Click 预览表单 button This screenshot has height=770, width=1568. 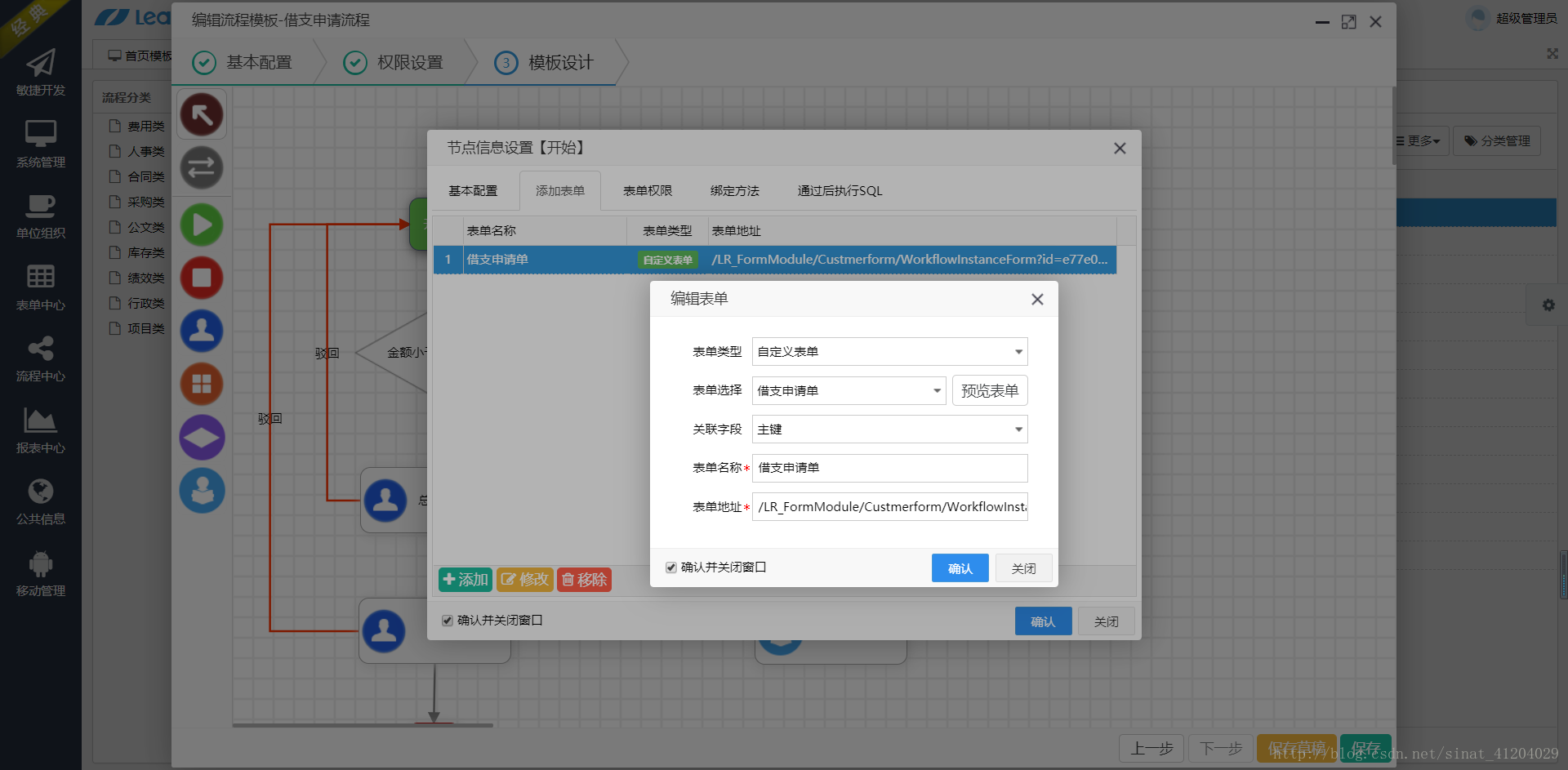click(x=990, y=391)
